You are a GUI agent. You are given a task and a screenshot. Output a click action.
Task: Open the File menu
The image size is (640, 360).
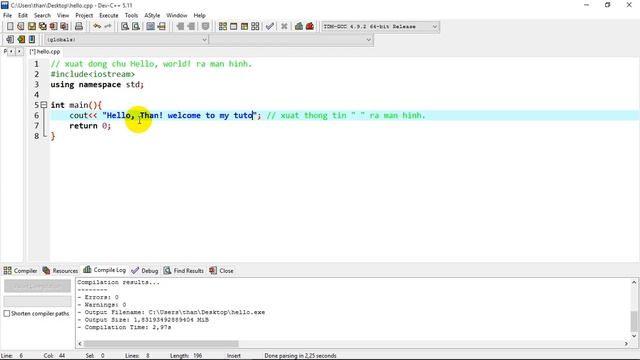point(7,16)
